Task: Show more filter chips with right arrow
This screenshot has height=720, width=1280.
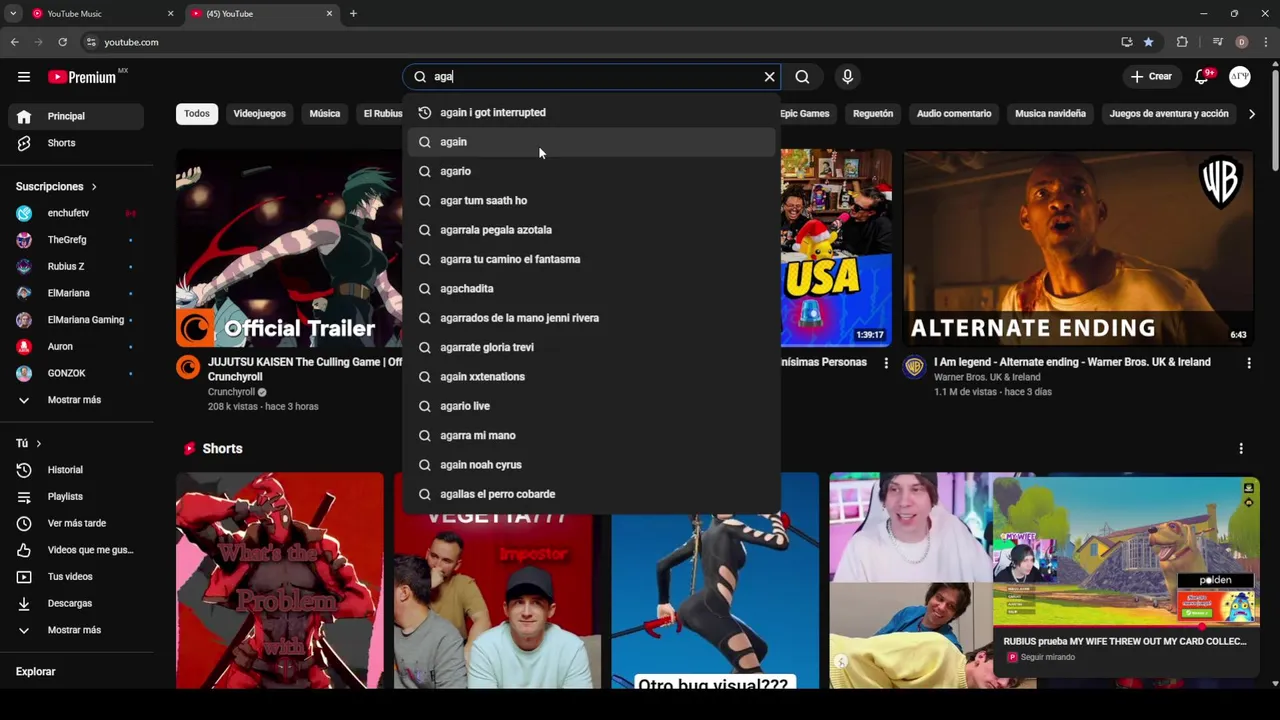Action: pyautogui.click(x=1251, y=114)
